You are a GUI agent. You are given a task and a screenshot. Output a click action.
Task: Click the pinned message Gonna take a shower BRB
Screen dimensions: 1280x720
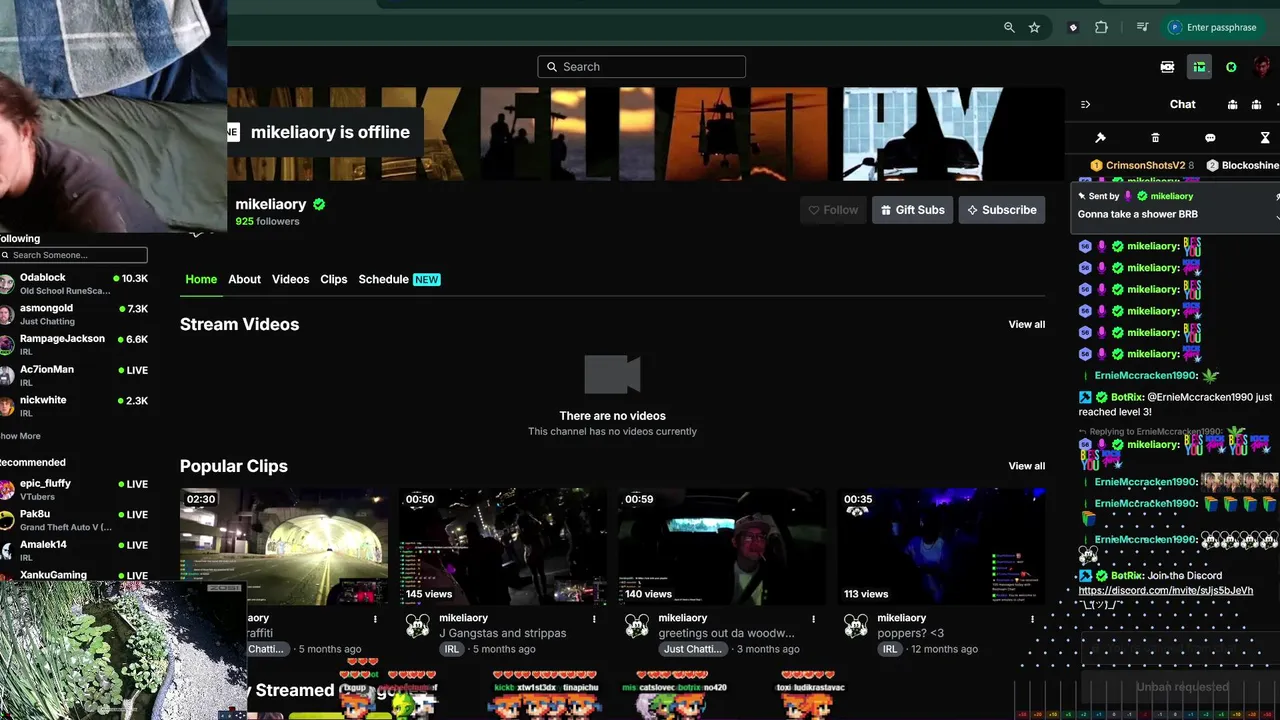pyautogui.click(x=1138, y=214)
